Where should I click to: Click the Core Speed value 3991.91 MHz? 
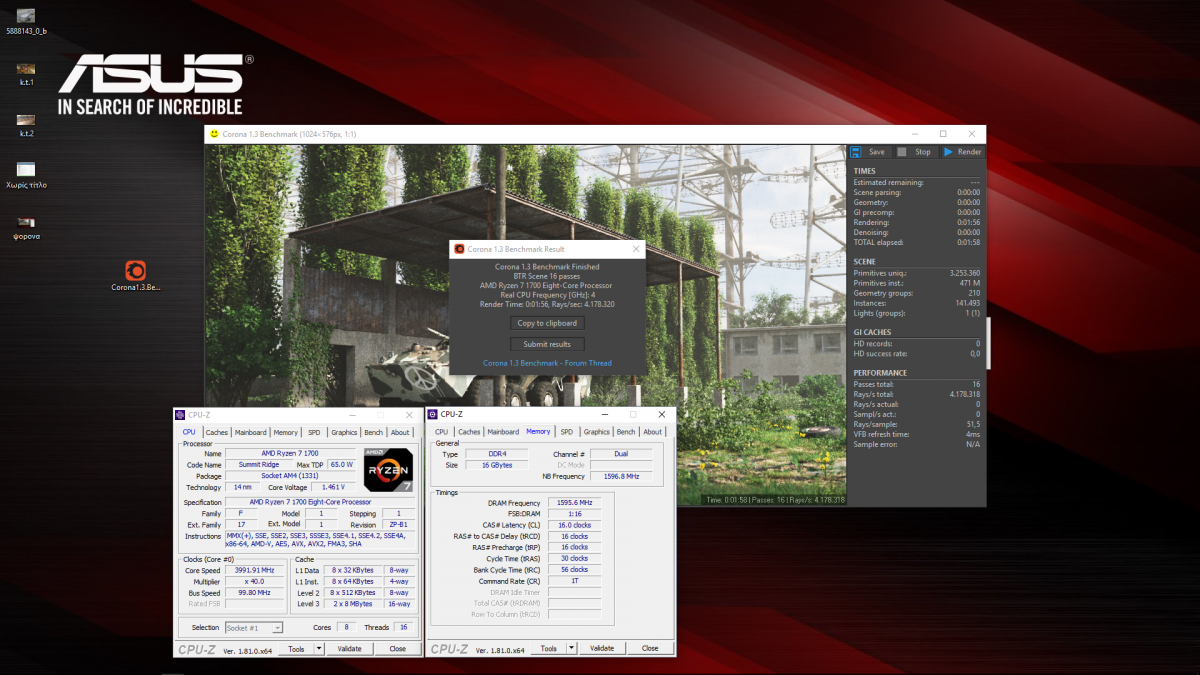click(x=253, y=570)
